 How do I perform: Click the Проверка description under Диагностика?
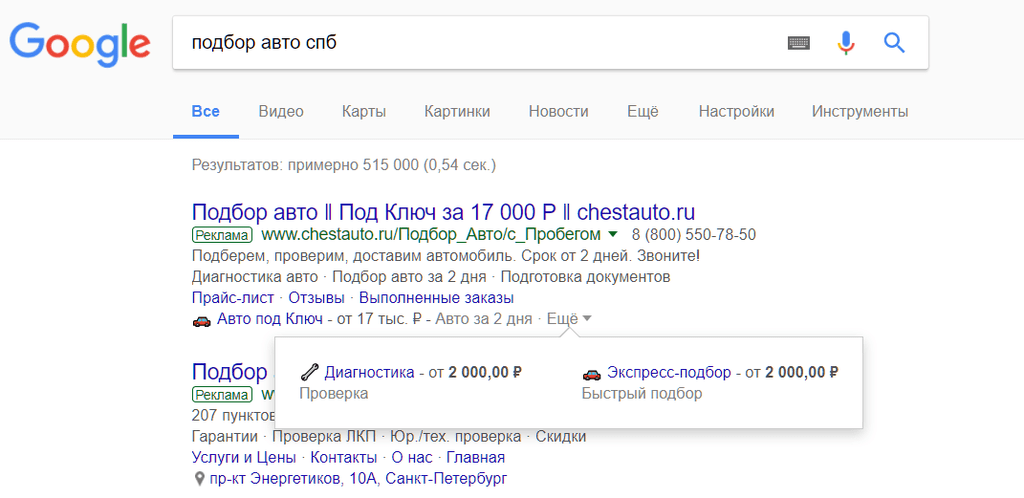click(x=334, y=394)
